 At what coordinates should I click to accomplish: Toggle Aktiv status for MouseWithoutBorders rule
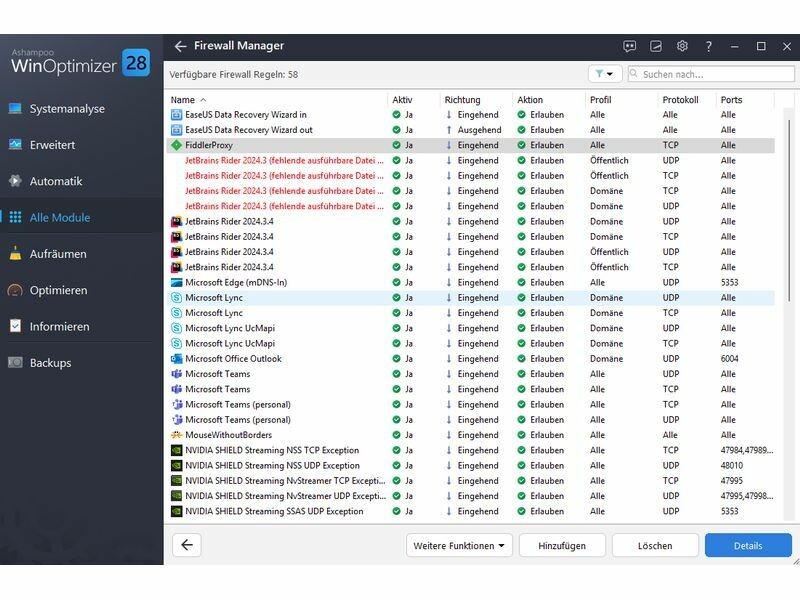coord(397,435)
